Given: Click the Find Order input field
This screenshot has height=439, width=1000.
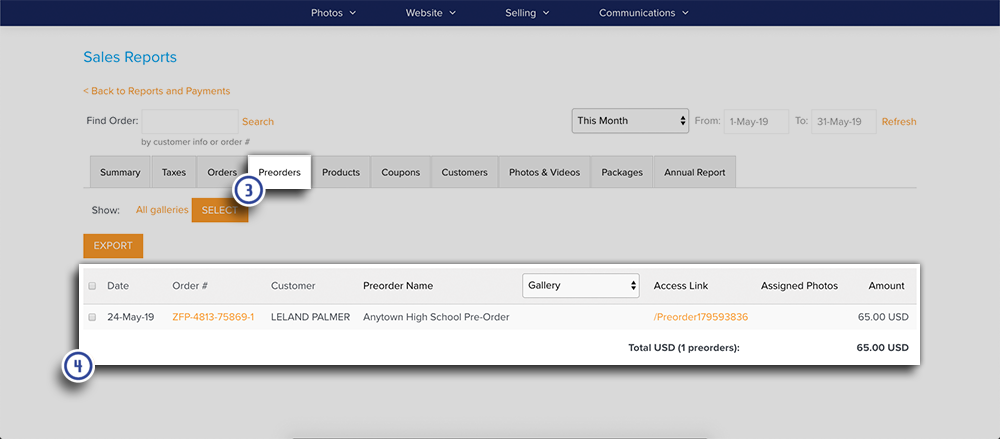Looking at the screenshot, I should [189, 121].
